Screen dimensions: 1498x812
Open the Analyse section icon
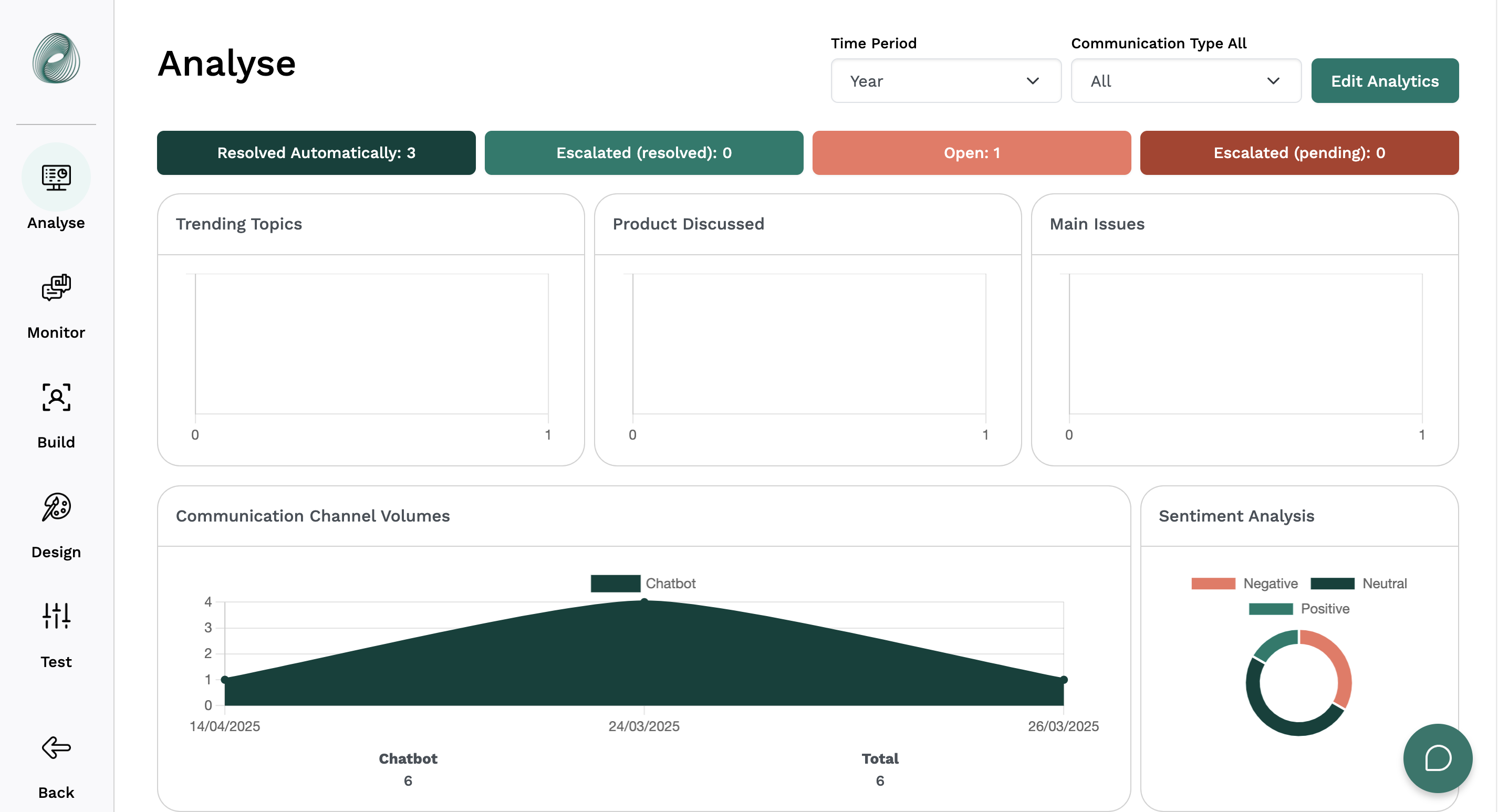tap(56, 178)
